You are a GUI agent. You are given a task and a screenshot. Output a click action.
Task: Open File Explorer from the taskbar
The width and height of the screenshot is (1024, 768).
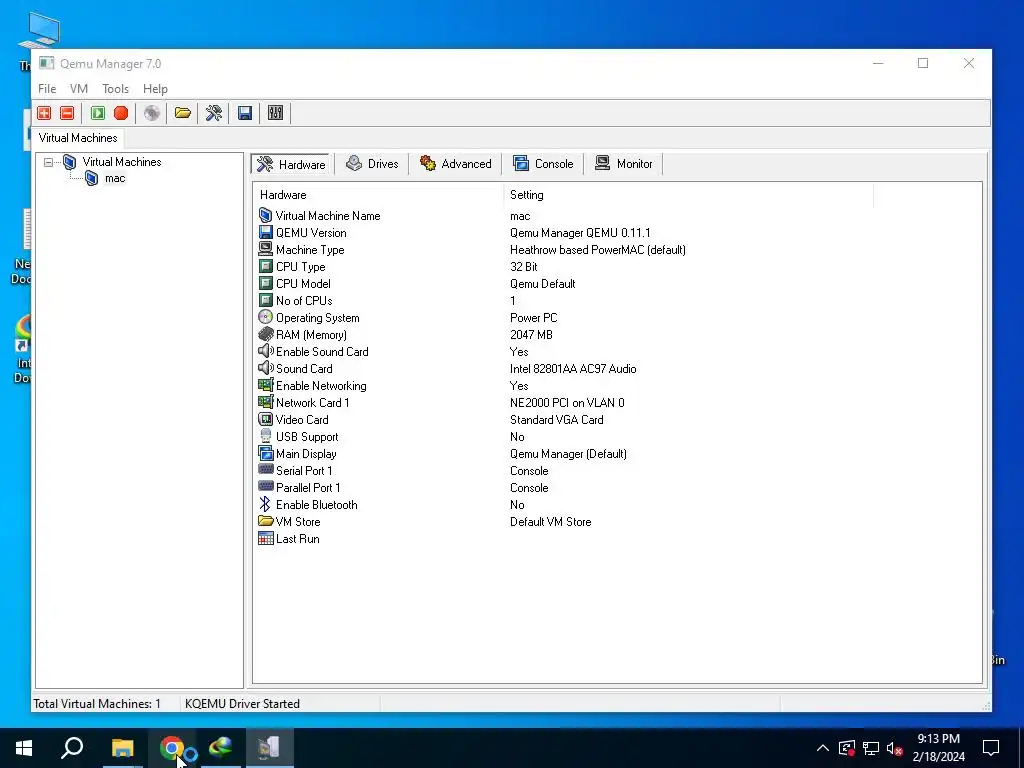tap(123, 748)
